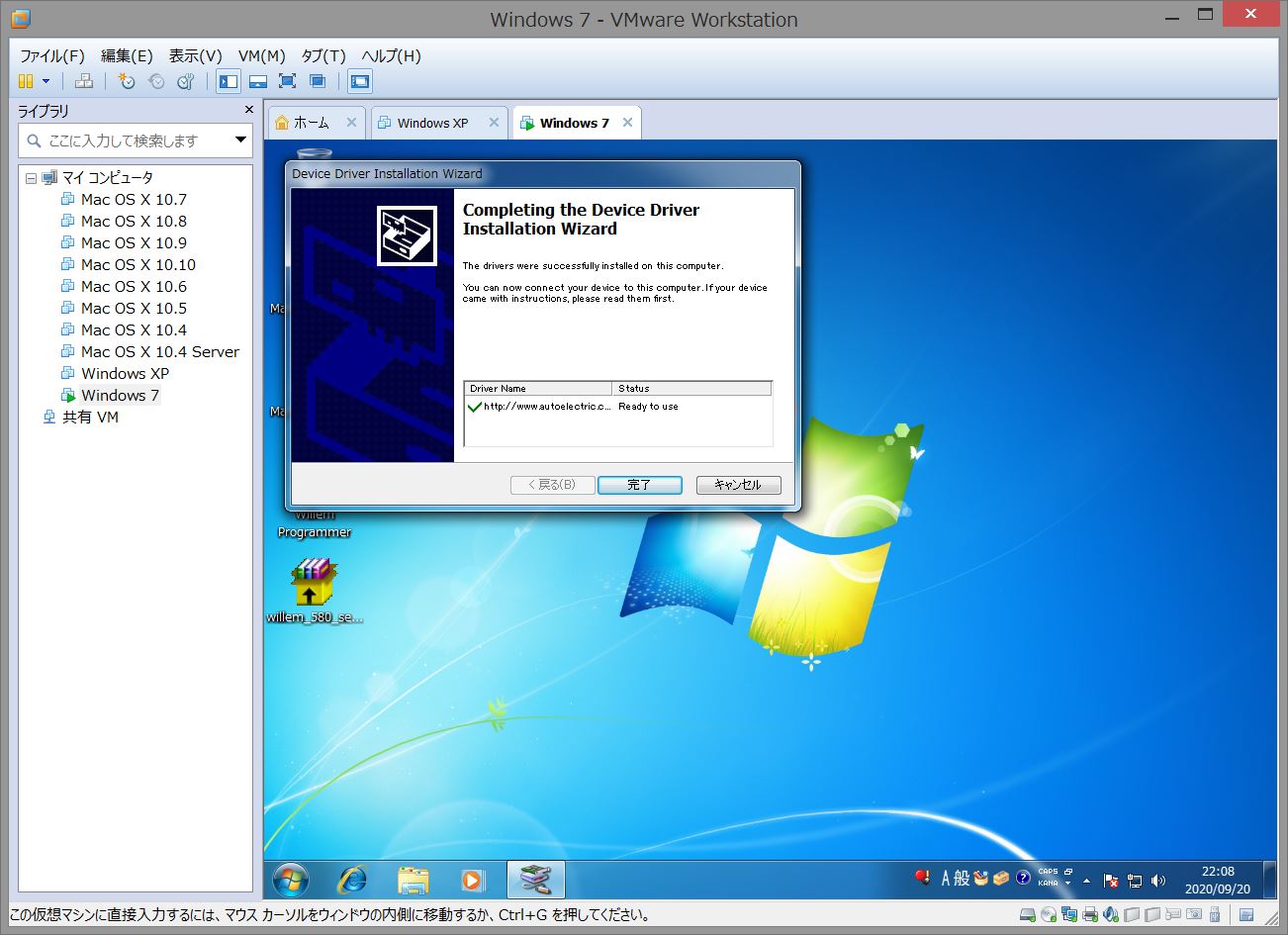Open Windows Explorer from the taskbar
Image resolution: width=1288 pixels, height=935 pixels.
tap(414, 879)
